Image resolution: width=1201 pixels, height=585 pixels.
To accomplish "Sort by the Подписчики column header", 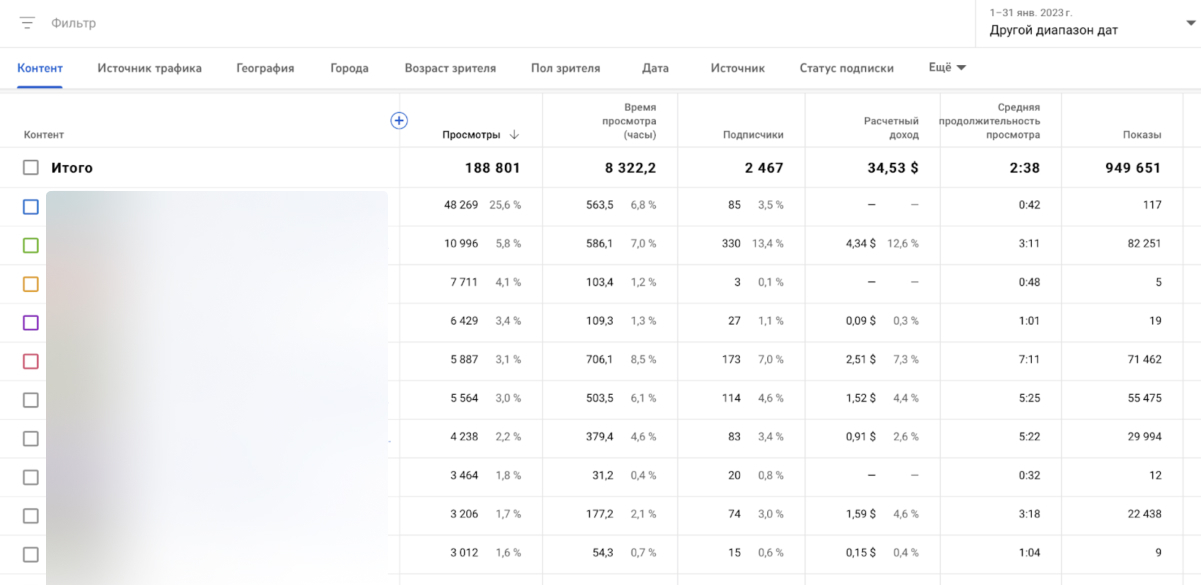I will coord(753,135).
